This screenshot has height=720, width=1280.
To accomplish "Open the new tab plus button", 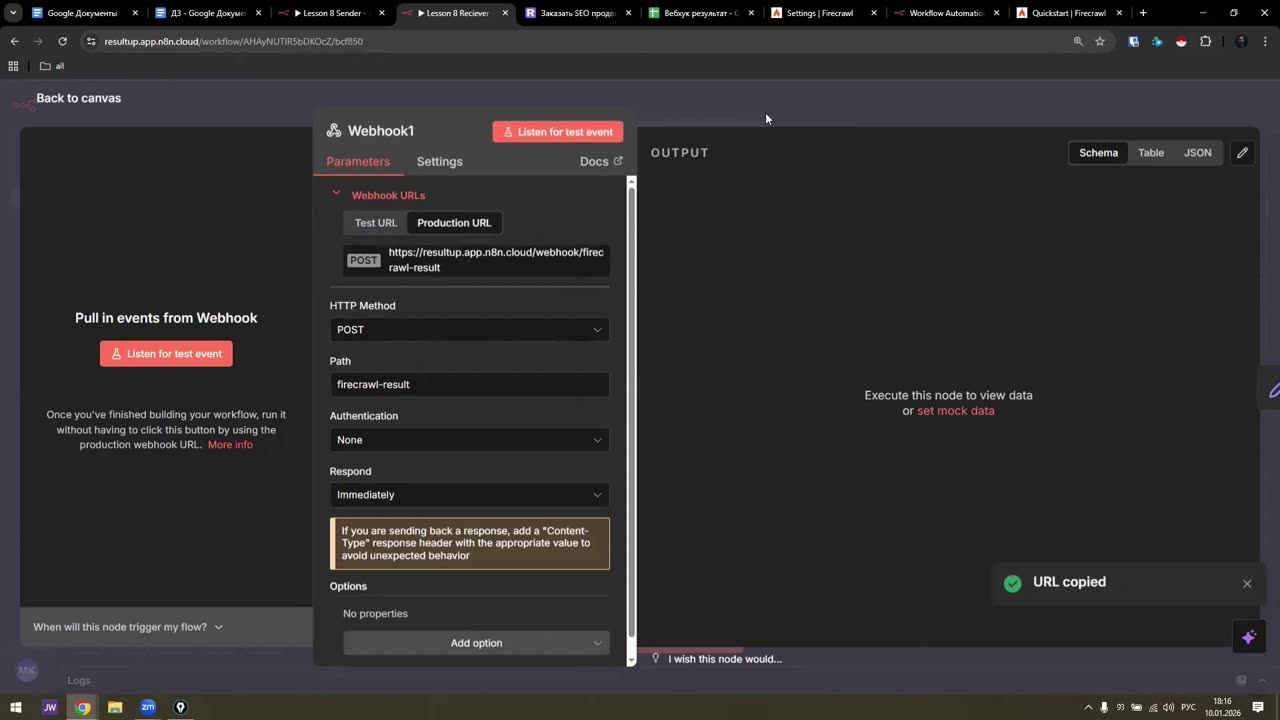I will pos(1143,13).
